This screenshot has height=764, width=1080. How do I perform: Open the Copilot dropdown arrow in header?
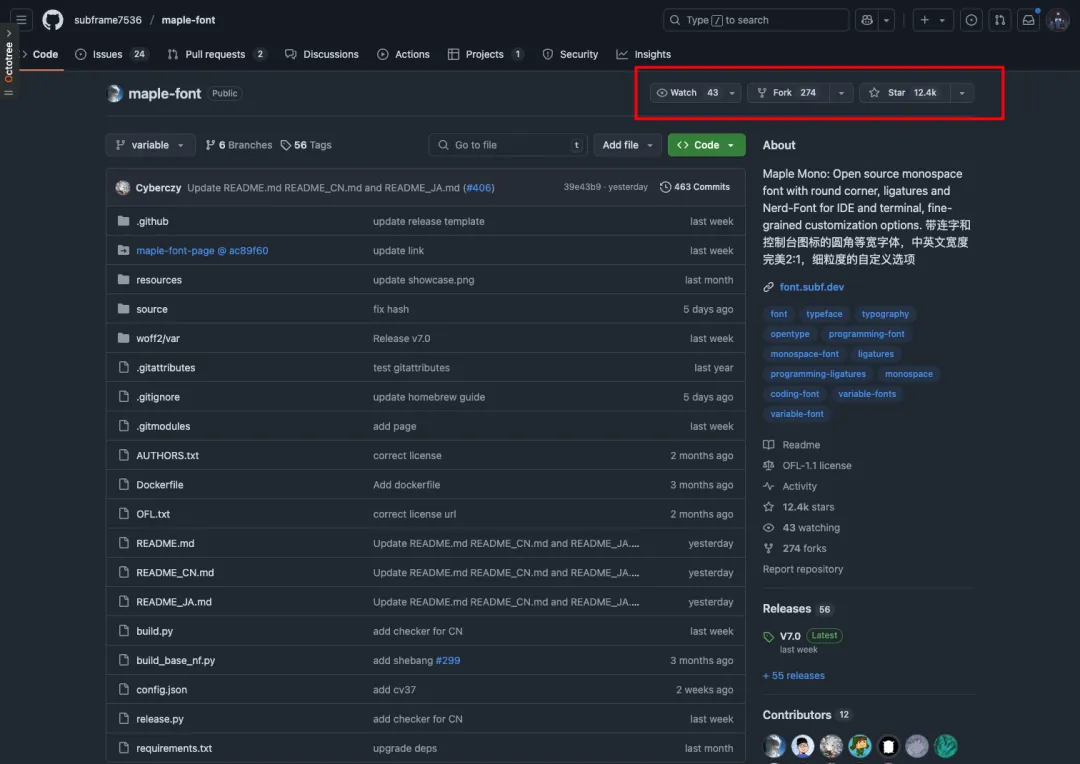coord(886,20)
